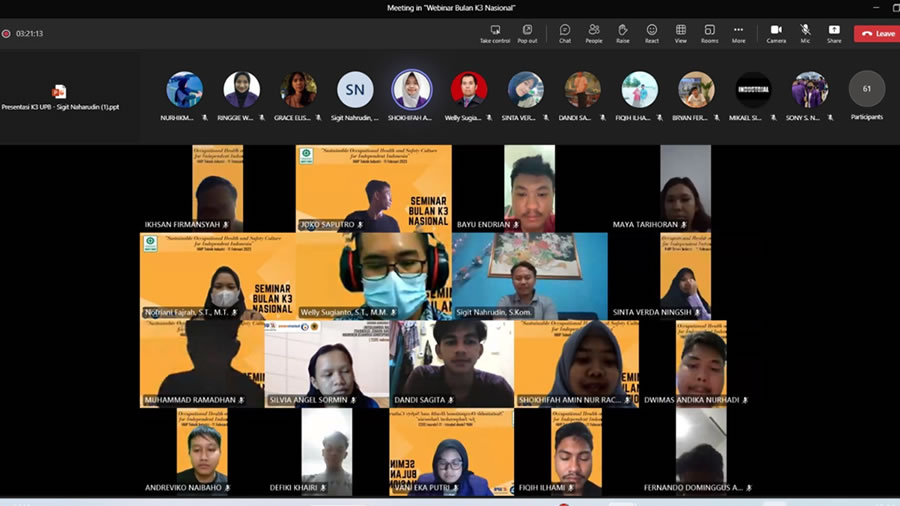The height and width of the screenshot is (506, 900).
Task: Click the INDUSTRIAL avatar of Mikael
Action: pyautogui.click(x=753, y=90)
